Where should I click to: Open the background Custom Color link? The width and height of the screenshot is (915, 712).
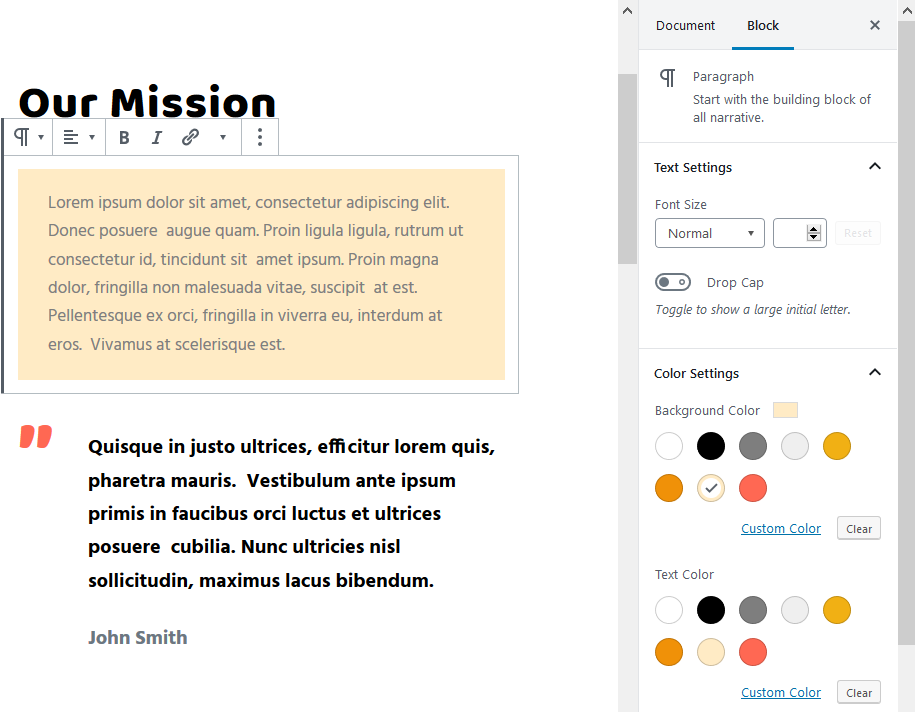pos(781,529)
